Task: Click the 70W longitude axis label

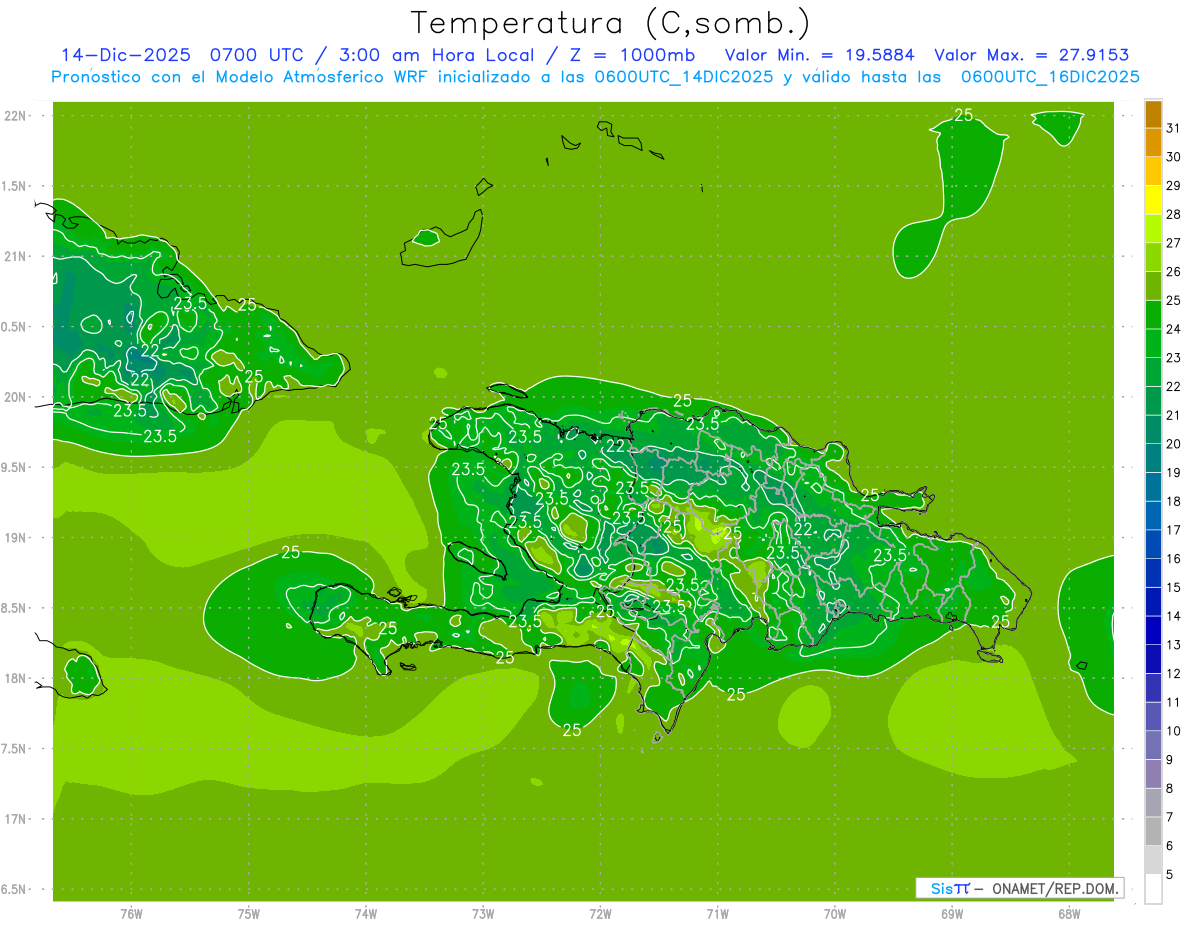Action: point(835,914)
